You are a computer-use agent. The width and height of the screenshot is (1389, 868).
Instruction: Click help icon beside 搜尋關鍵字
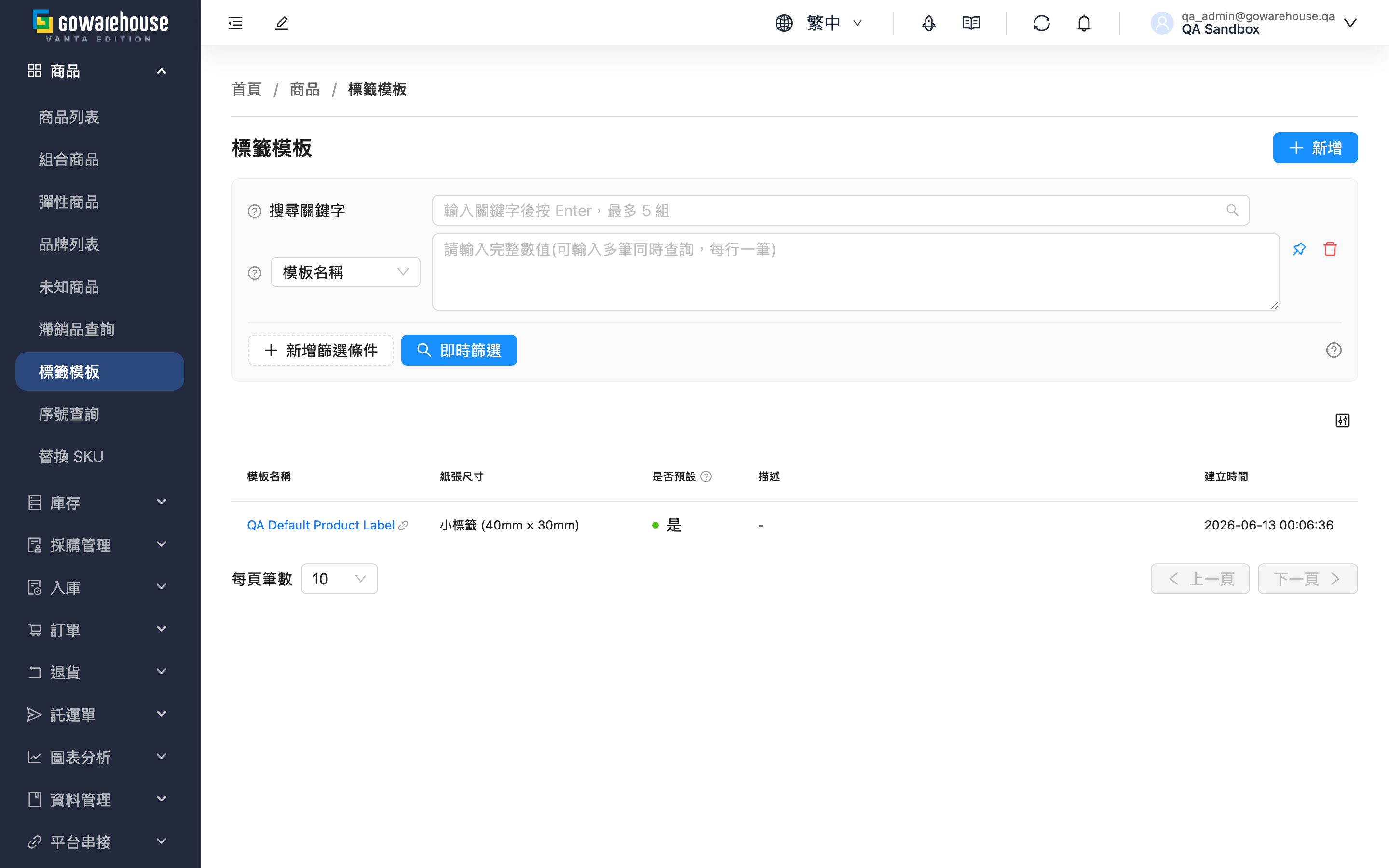[x=254, y=211]
